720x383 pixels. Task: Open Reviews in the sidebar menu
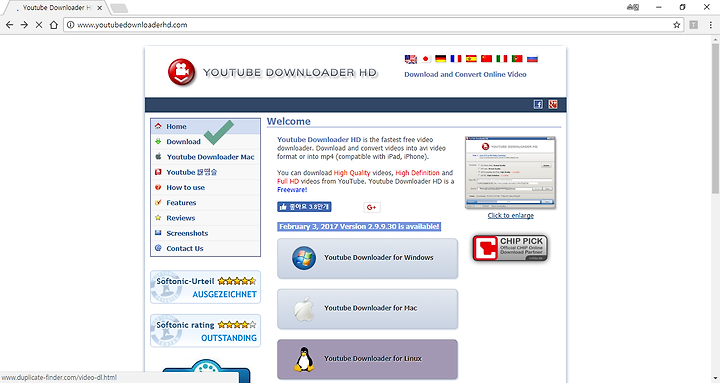click(205, 218)
